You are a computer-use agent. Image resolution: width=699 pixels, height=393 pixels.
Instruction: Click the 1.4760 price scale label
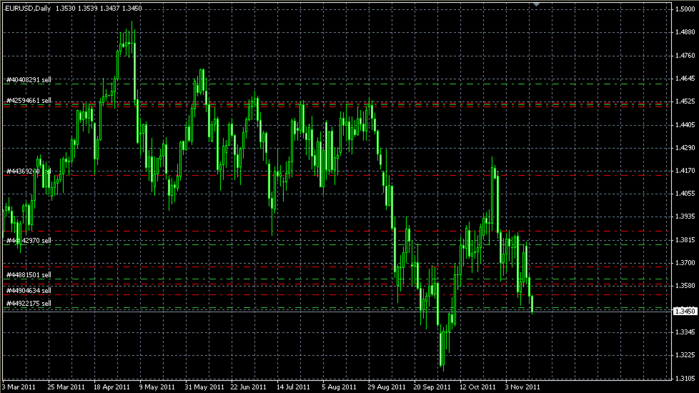685,56
